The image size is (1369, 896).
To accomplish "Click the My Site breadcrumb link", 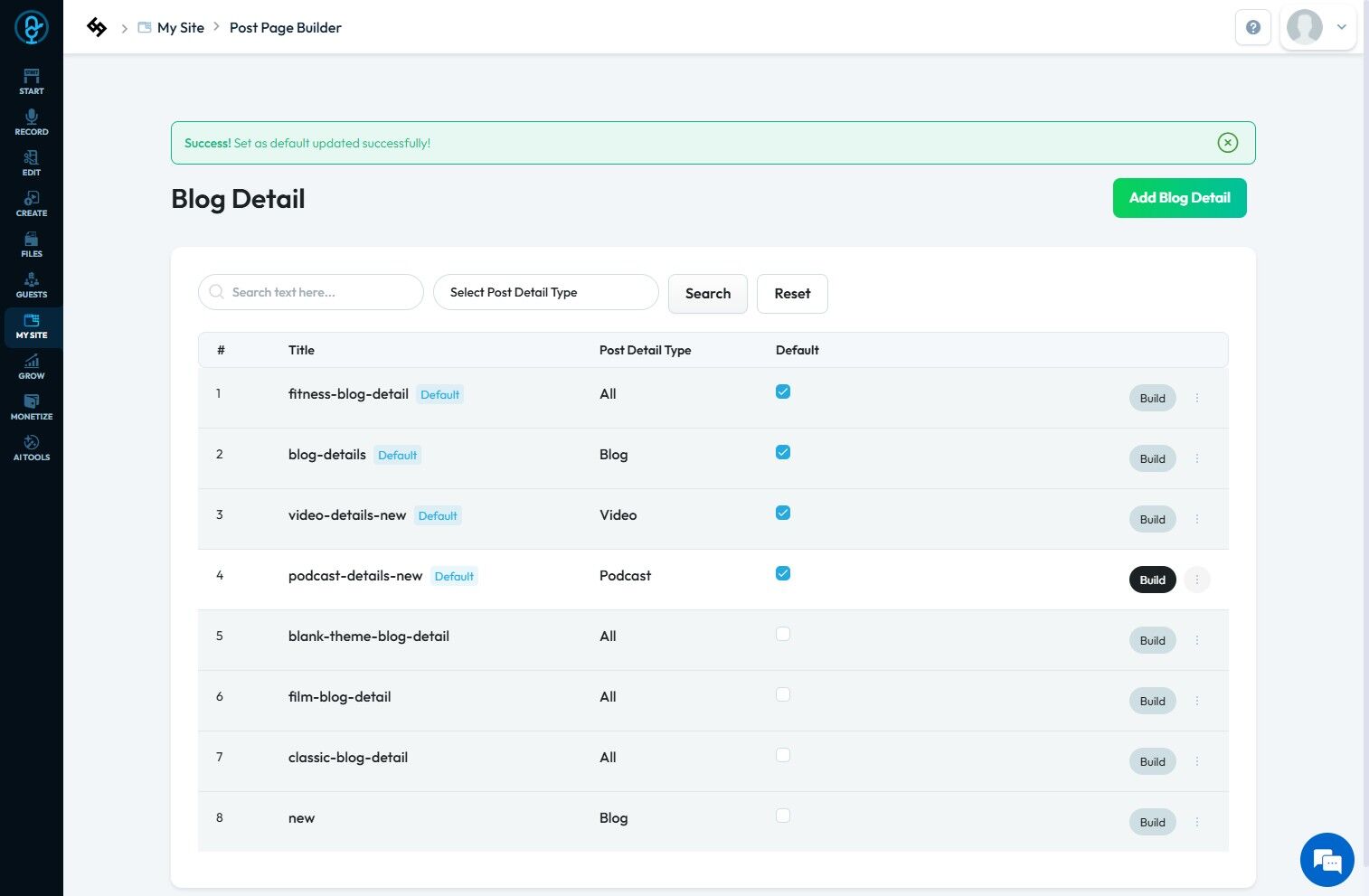I will pyautogui.click(x=180, y=28).
